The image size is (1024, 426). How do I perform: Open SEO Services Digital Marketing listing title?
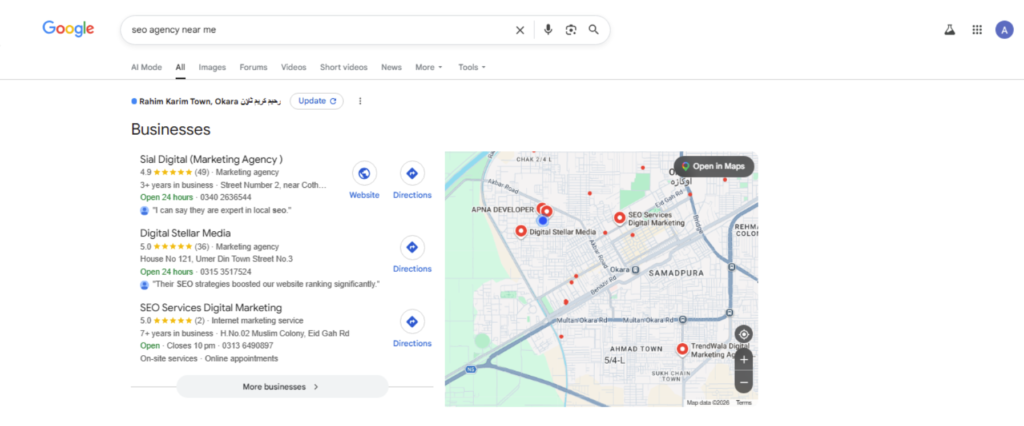(211, 308)
